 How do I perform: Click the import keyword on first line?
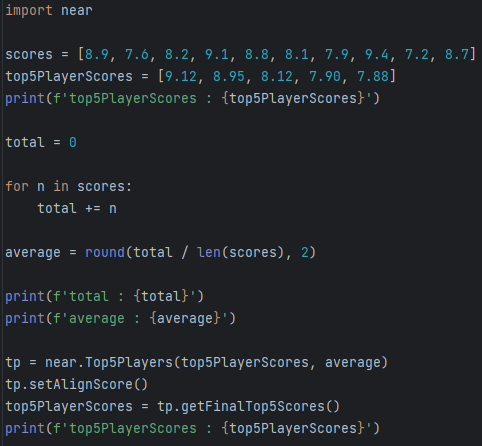[x=29, y=11]
